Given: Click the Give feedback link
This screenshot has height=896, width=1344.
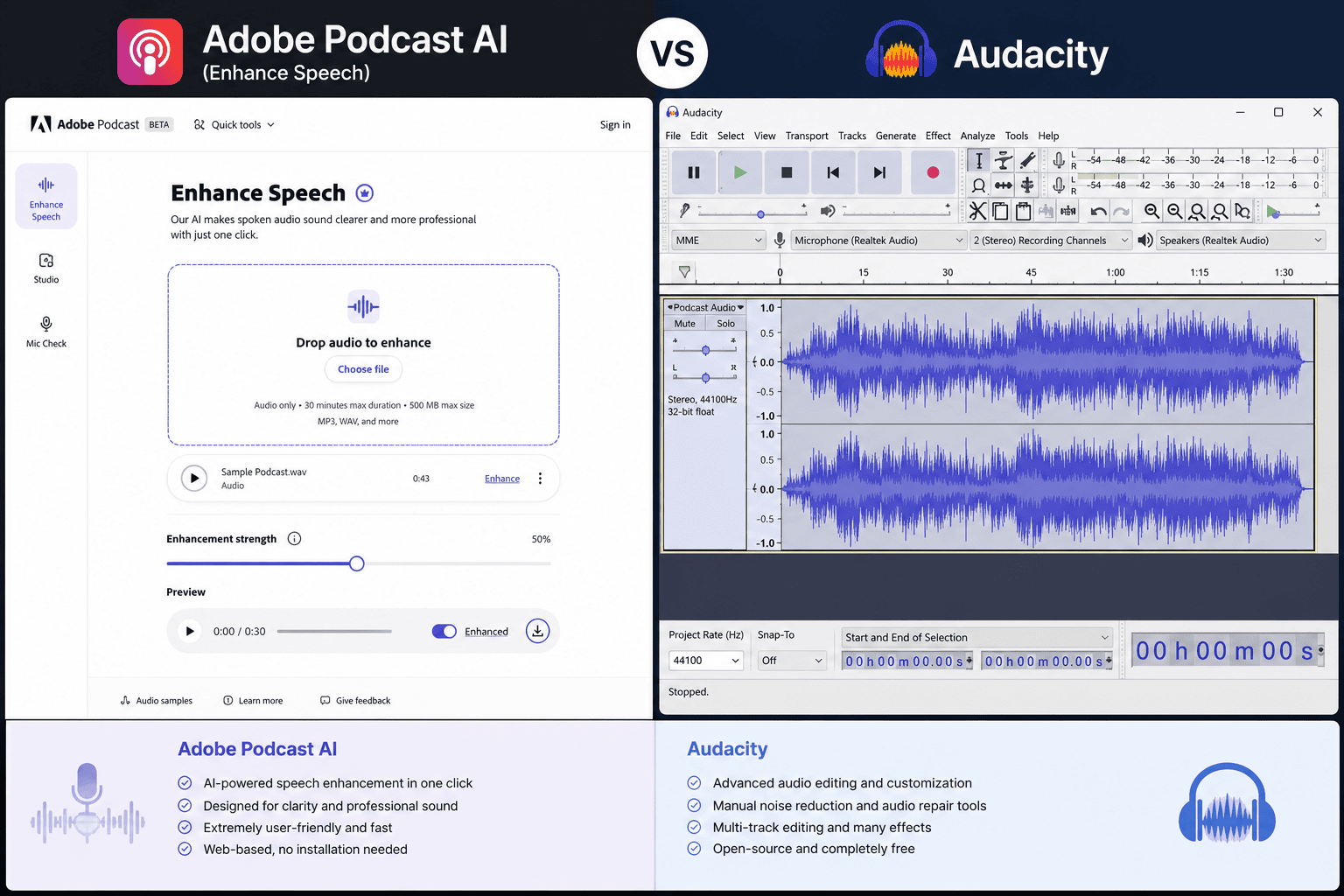Looking at the screenshot, I should coord(355,701).
